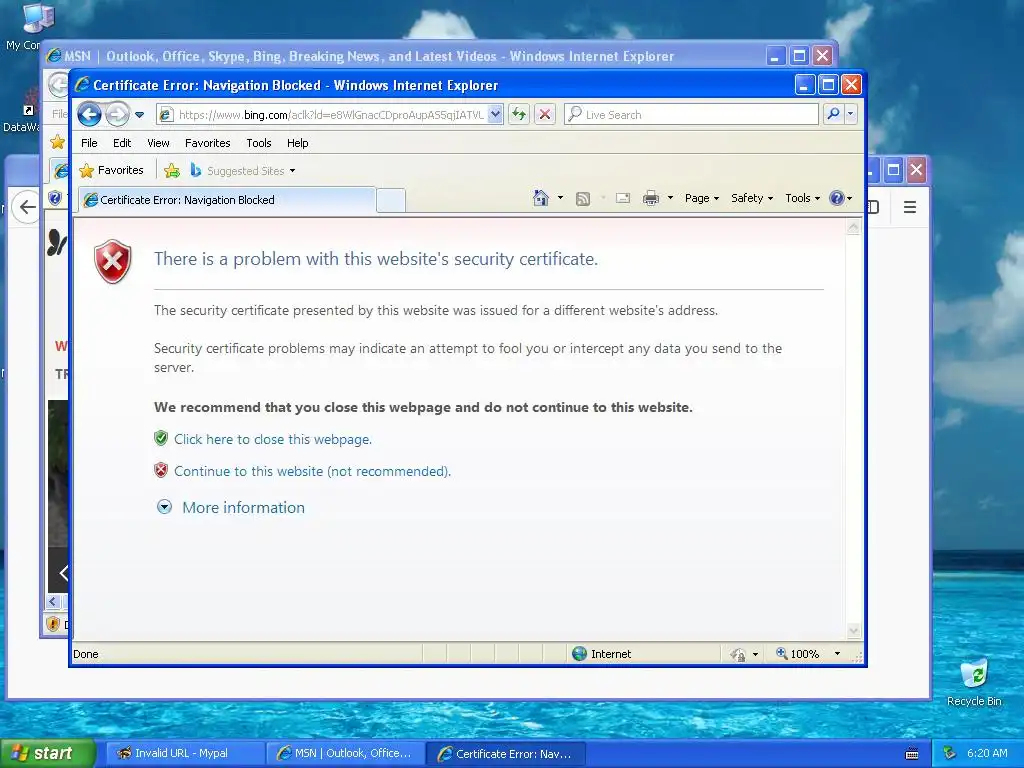Click inside the Live Search box
The height and width of the screenshot is (768, 1024).
point(692,115)
